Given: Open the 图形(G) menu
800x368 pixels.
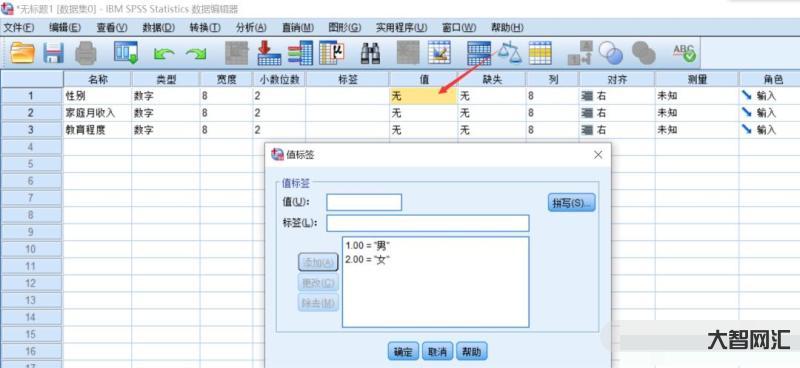Looking at the screenshot, I should coord(344,28).
